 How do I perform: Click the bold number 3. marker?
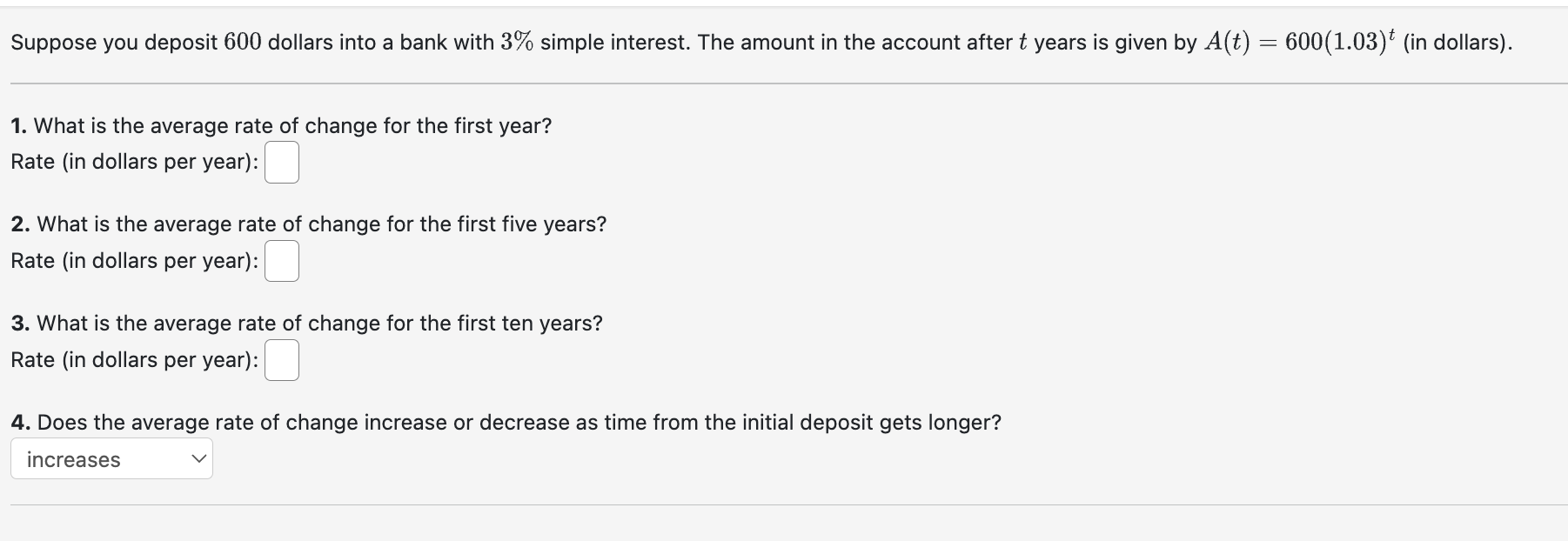pyautogui.click(x=21, y=324)
